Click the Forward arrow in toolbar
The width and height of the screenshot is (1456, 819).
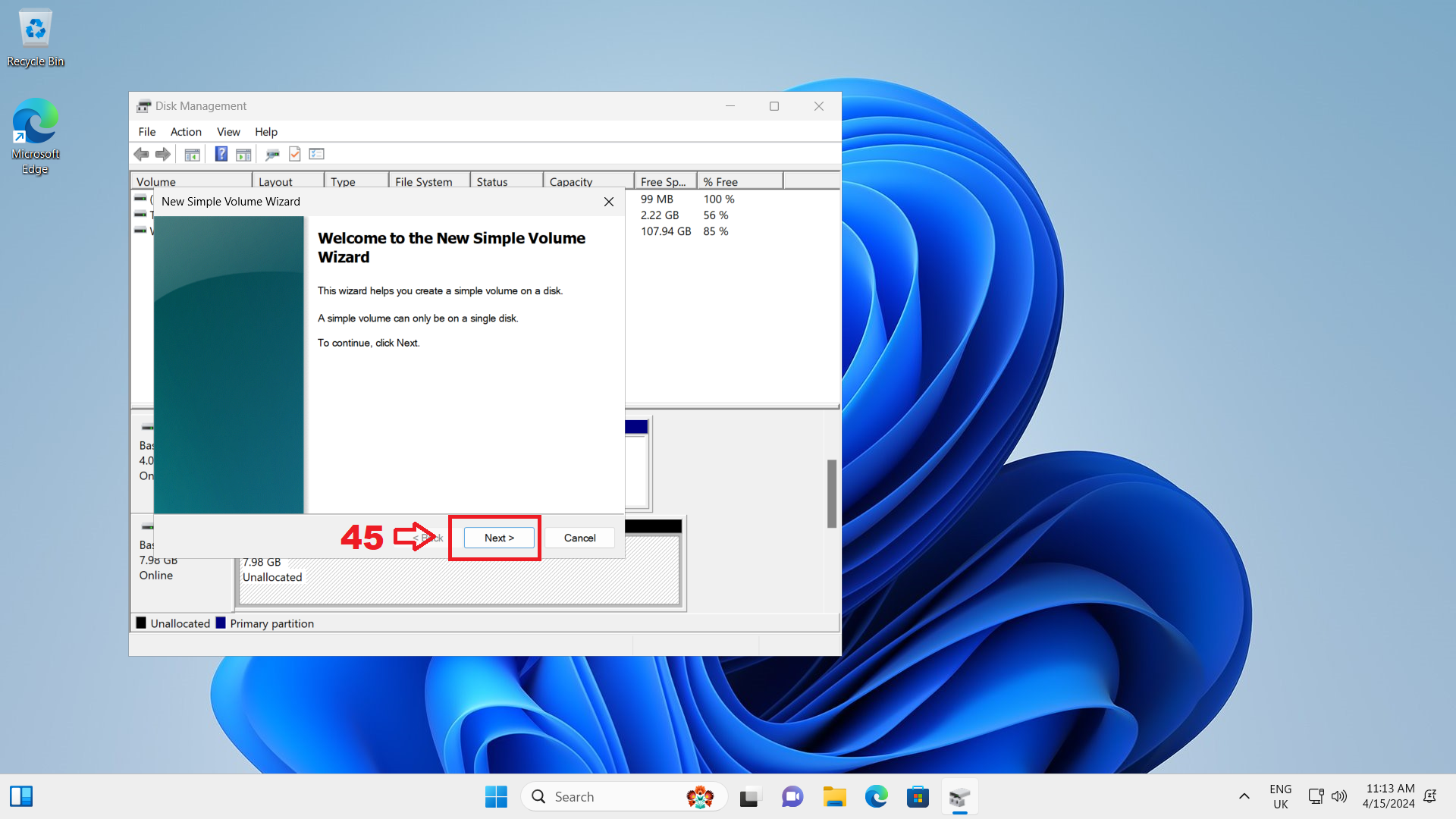(x=162, y=154)
